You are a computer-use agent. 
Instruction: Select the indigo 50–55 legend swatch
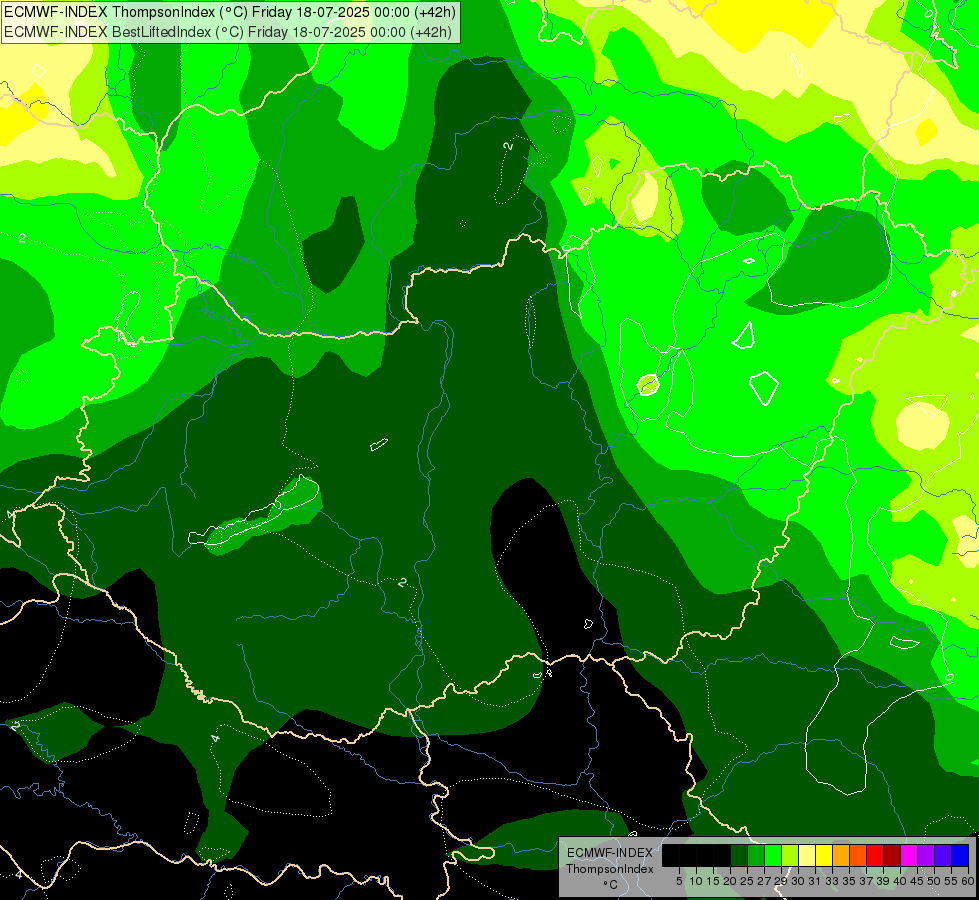click(943, 855)
